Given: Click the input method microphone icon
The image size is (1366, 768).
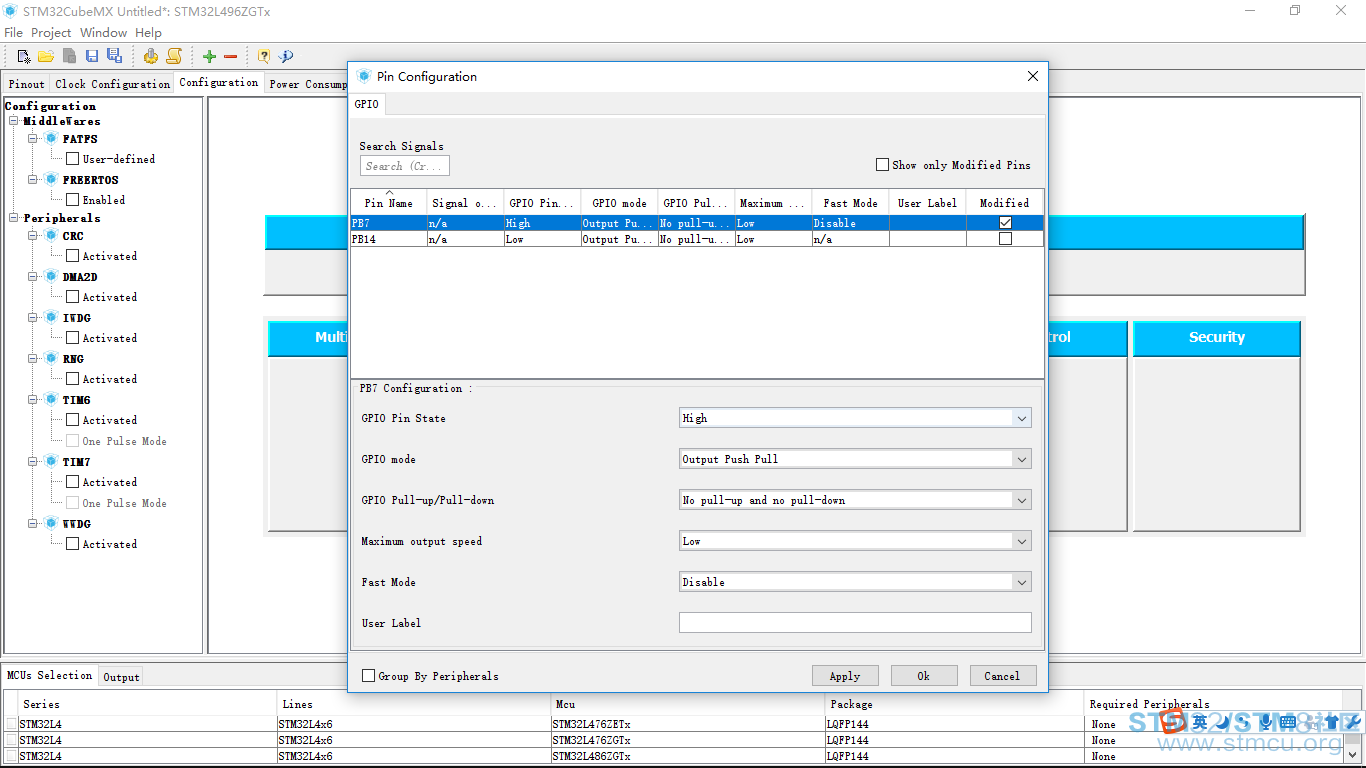Looking at the screenshot, I should click(x=1266, y=722).
